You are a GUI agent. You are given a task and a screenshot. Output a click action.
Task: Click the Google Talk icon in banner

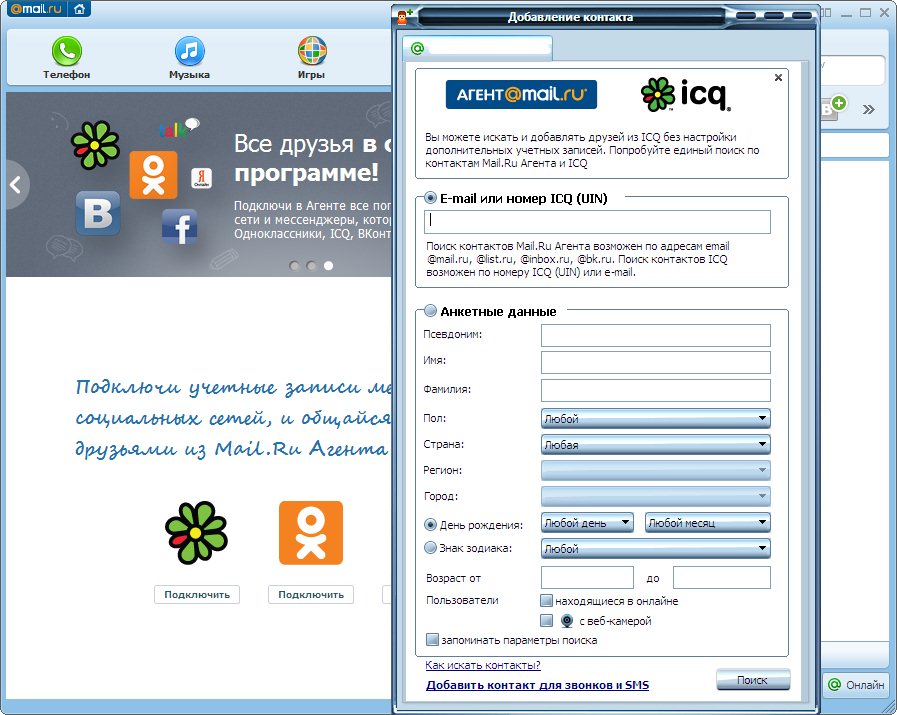(179, 128)
